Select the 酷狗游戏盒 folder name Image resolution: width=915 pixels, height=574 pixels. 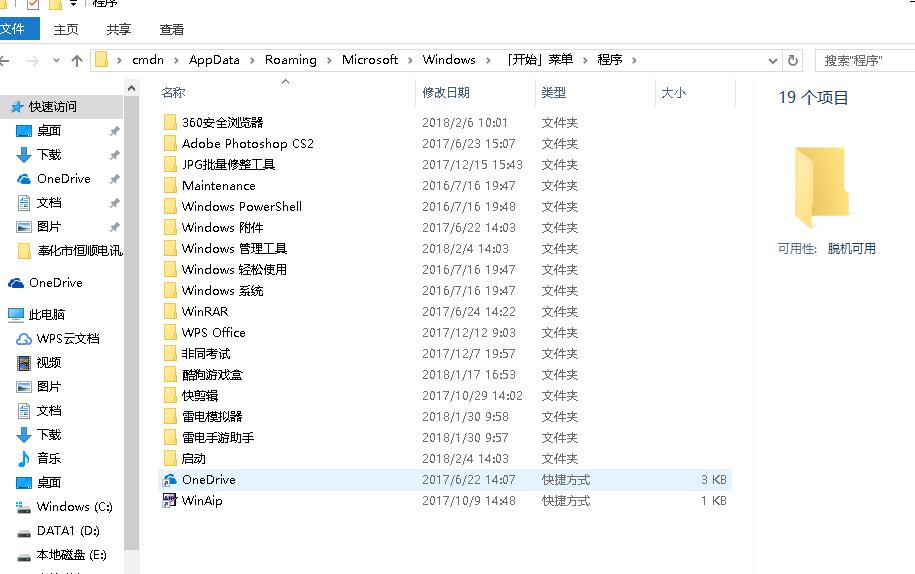(x=212, y=374)
